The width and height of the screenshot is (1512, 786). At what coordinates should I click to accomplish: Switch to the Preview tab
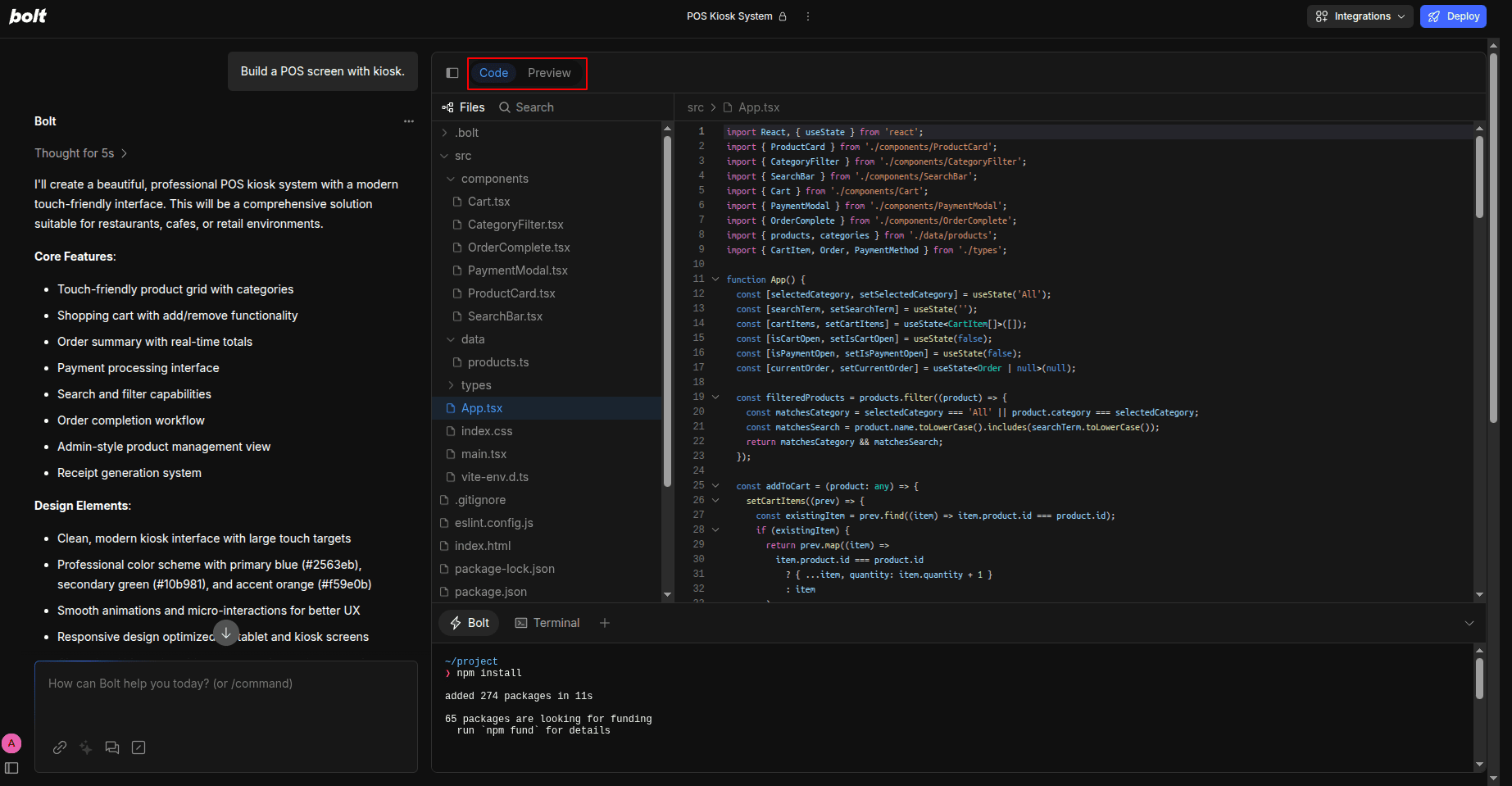[x=549, y=73]
